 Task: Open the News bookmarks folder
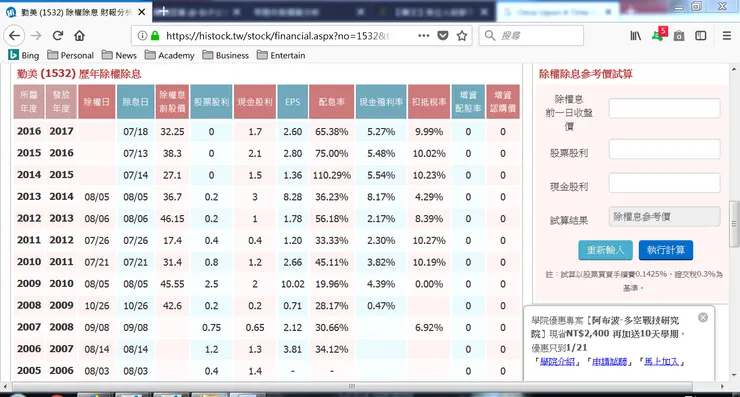[x=119, y=55]
